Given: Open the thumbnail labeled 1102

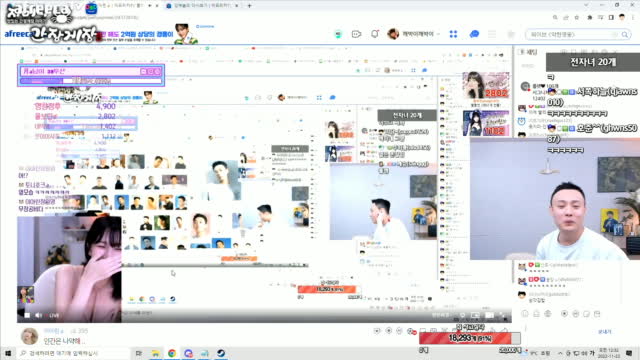Looking at the screenshot, I should 486,123.
